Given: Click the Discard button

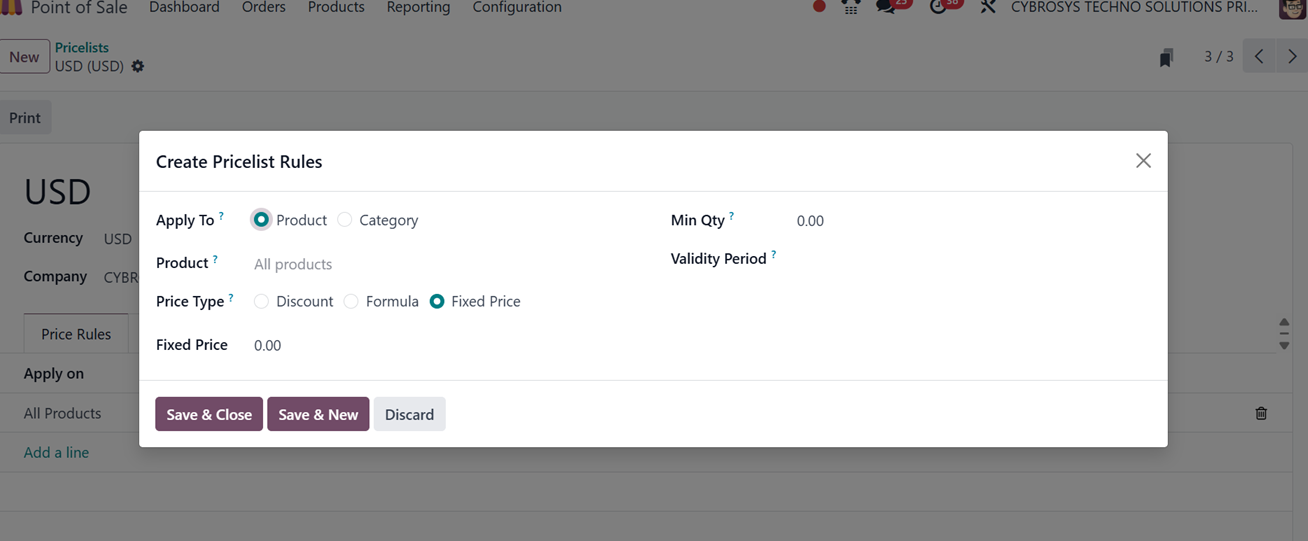Looking at the screenshot, I should (x=409, y=414).
